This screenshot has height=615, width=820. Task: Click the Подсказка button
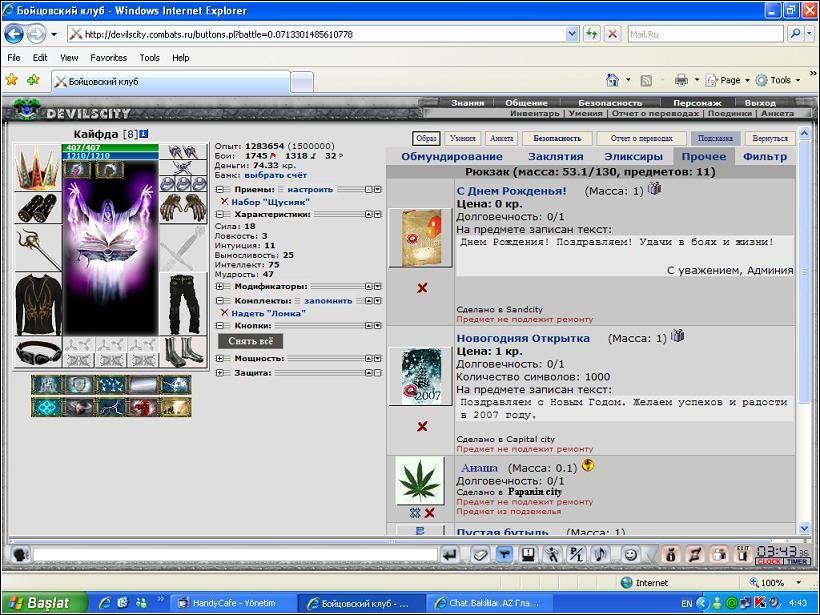(715, 139)
